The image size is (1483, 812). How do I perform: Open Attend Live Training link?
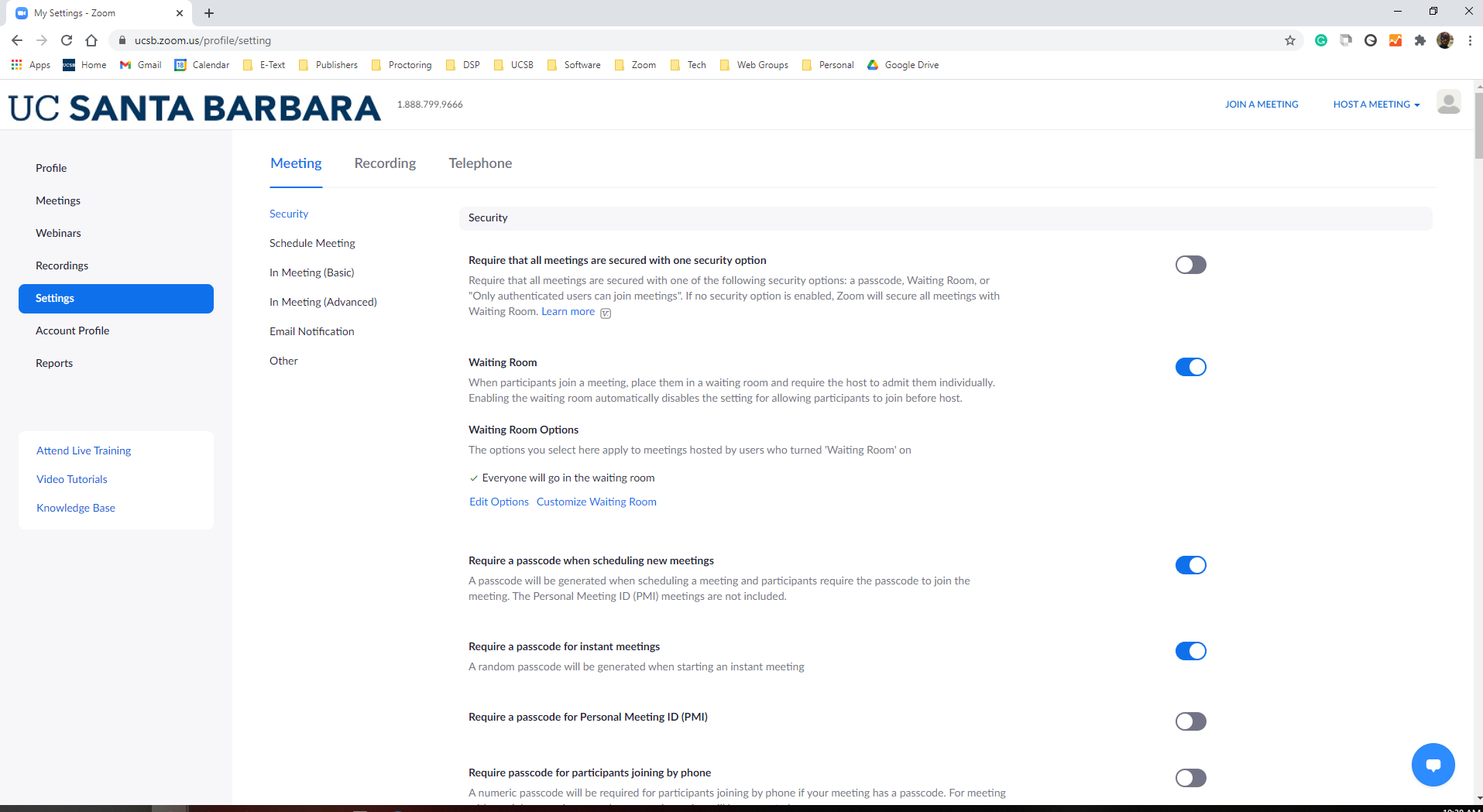[84, 451]
